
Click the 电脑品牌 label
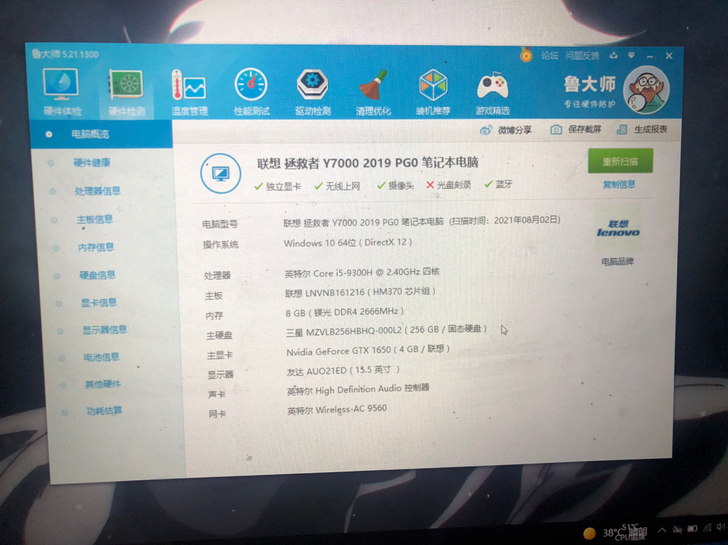coord(618,262)
